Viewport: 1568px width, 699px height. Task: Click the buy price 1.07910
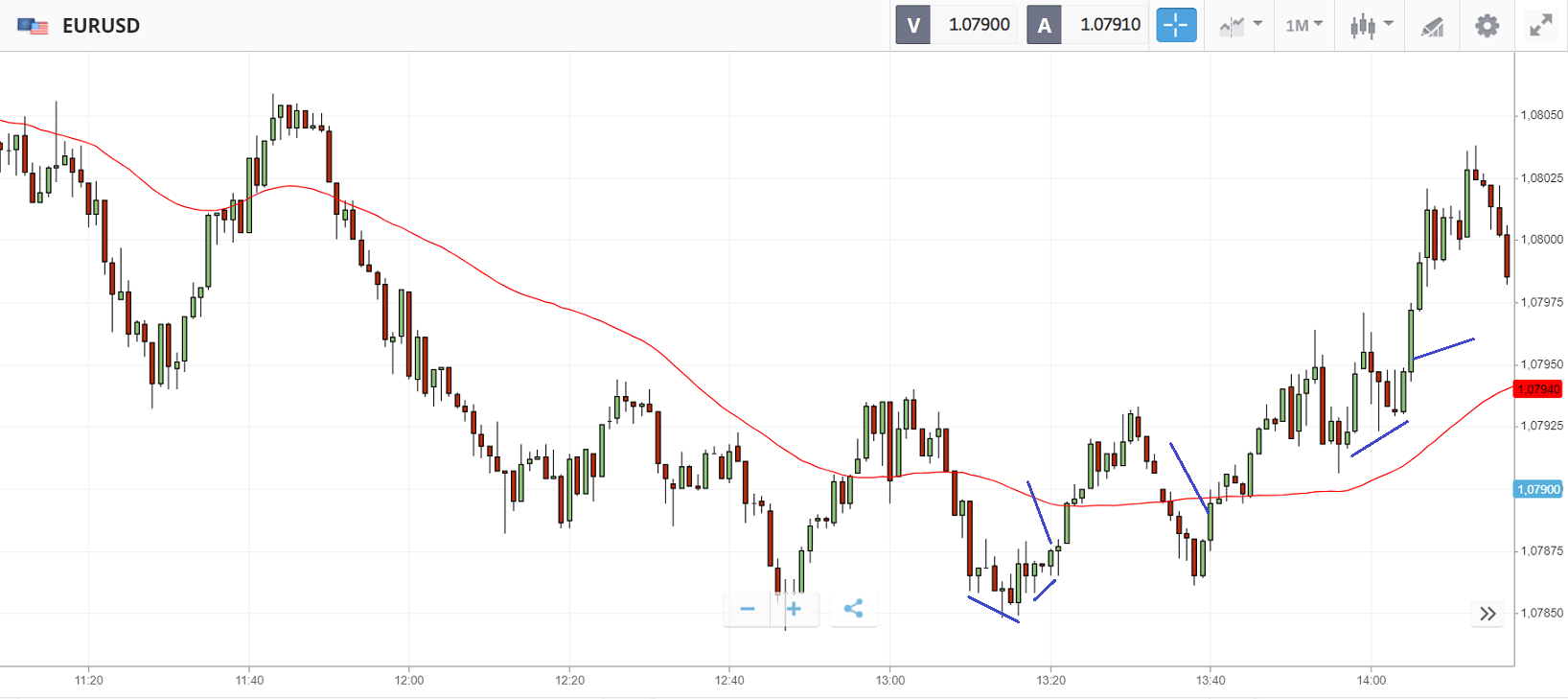1110,25
